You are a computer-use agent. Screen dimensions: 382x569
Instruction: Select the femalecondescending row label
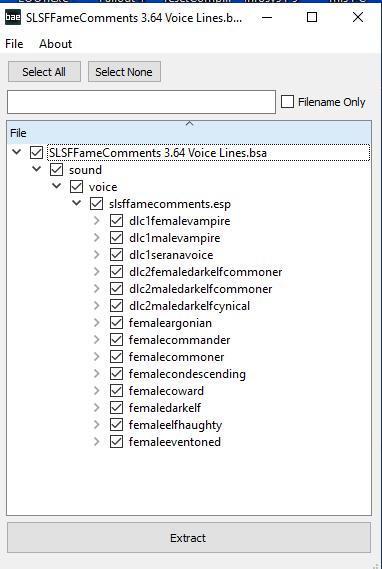tap(187, 374)
